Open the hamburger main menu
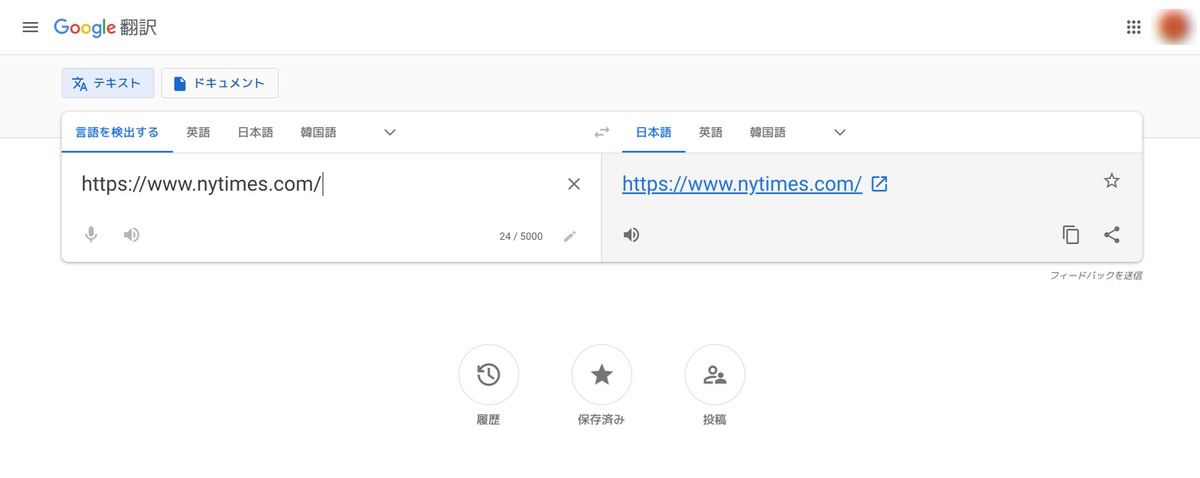 [x=30, y=27]
